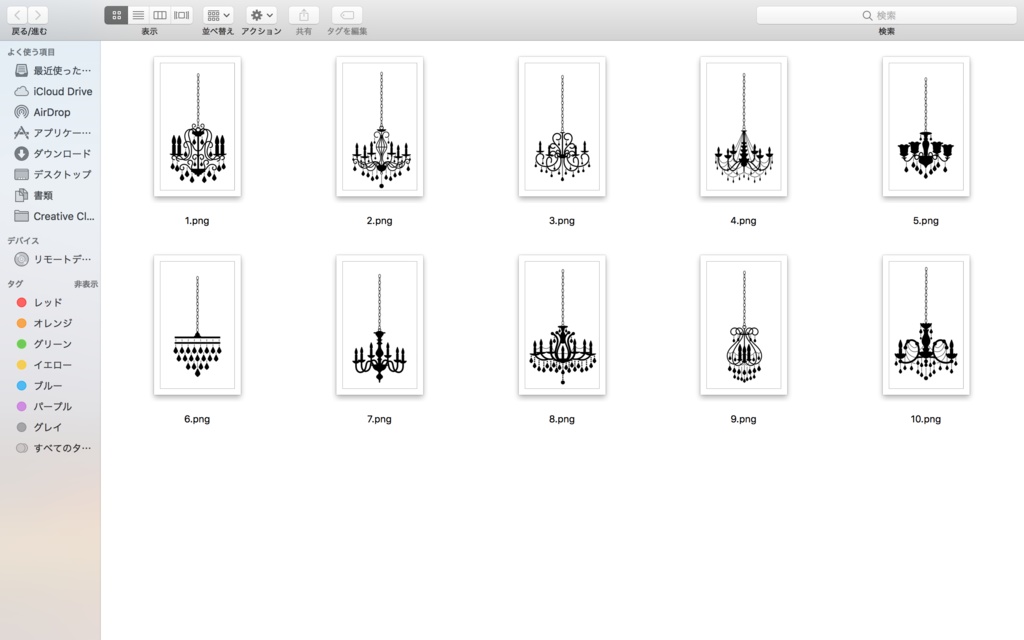Hide tags with 非表示 link
1024x640 pixels.
click(x=86, y=284)
